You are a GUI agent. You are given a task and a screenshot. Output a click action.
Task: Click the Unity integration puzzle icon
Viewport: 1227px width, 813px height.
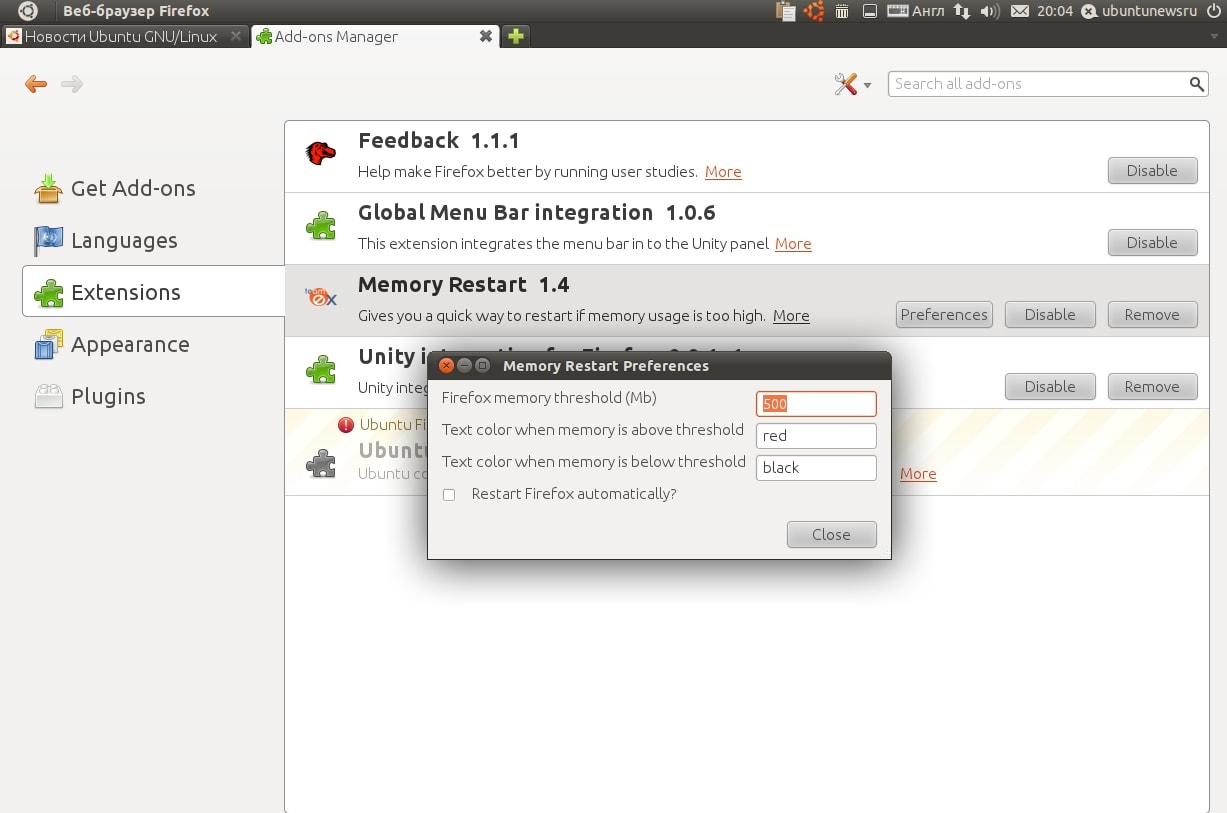pos(321,370)
